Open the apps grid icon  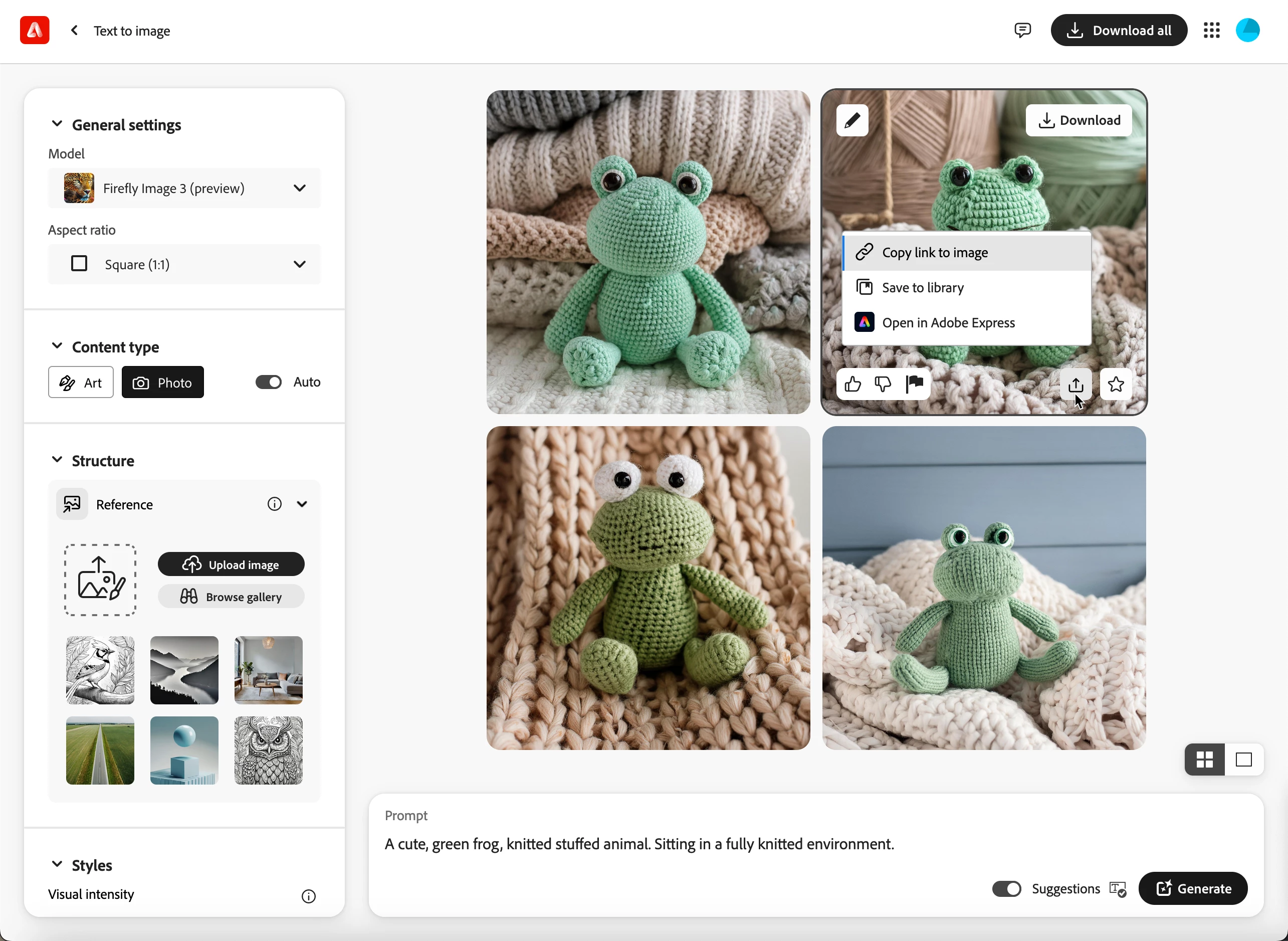(x=1211, y=30)
